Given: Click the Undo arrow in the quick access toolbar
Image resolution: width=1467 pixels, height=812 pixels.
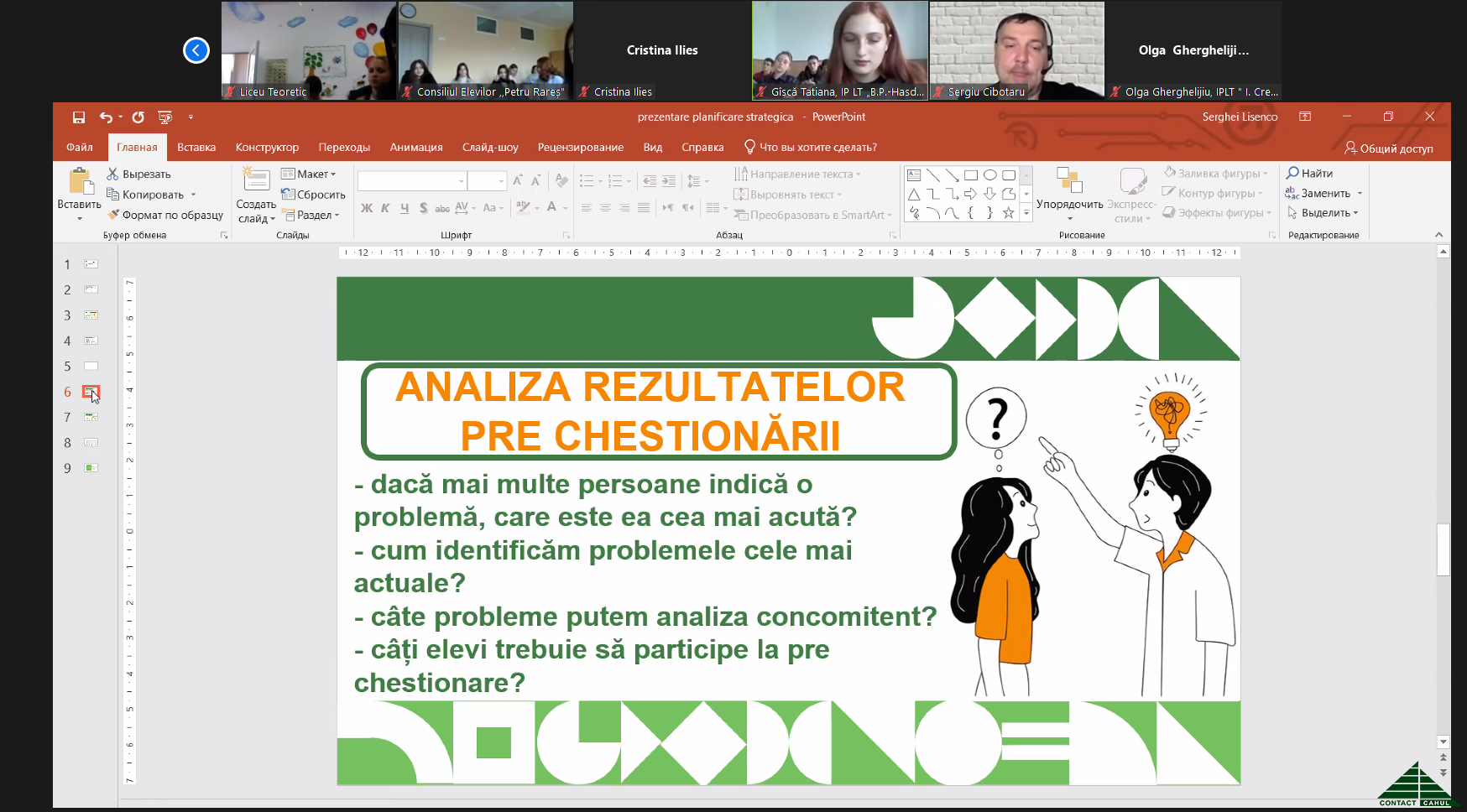Looking at the screenshot, I should 106,117.
